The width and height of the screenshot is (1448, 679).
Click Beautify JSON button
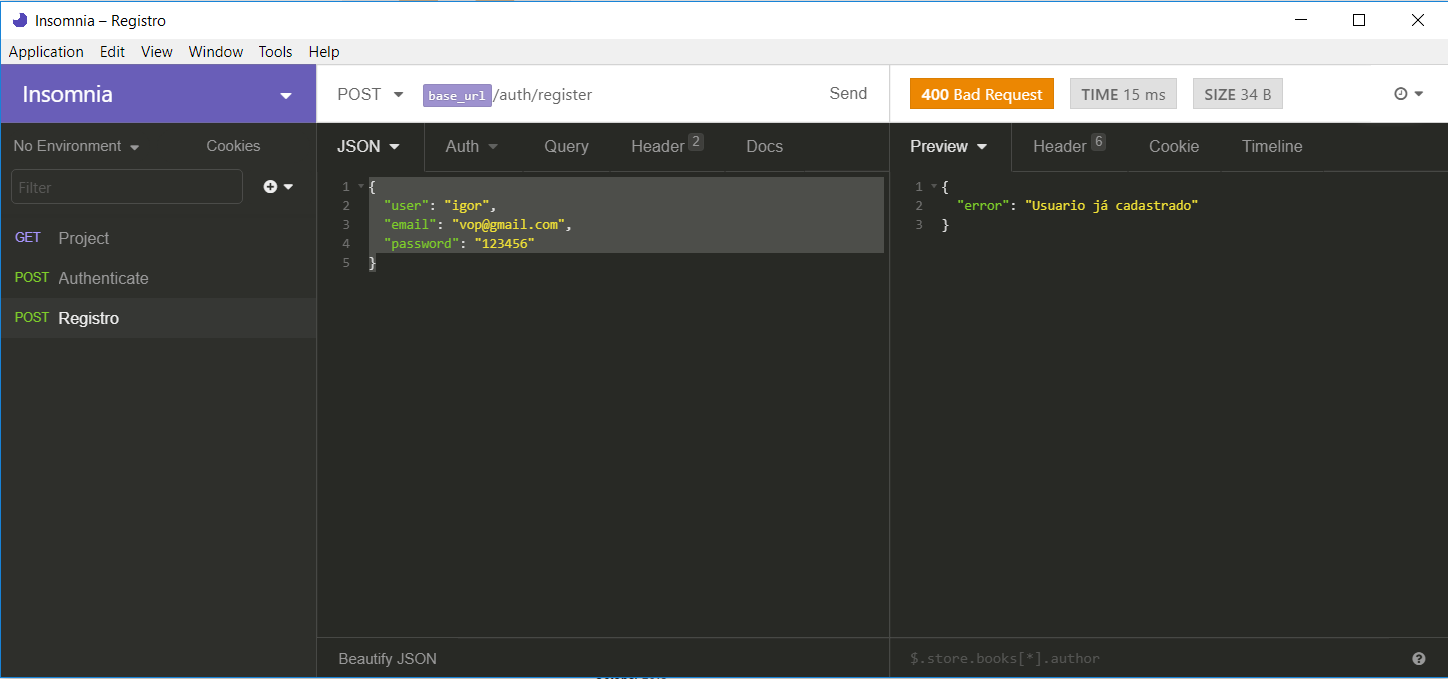[387, 659]
